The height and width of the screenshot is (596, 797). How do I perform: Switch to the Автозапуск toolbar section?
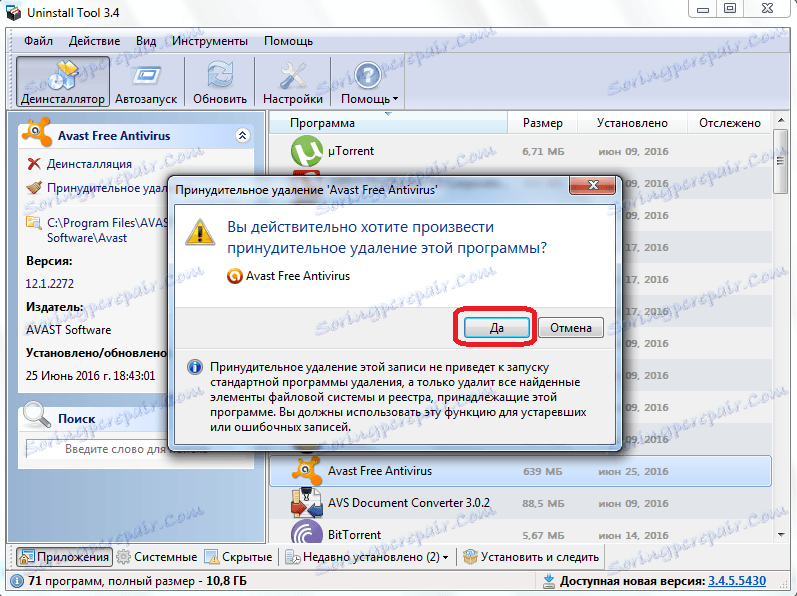point(146,81)
